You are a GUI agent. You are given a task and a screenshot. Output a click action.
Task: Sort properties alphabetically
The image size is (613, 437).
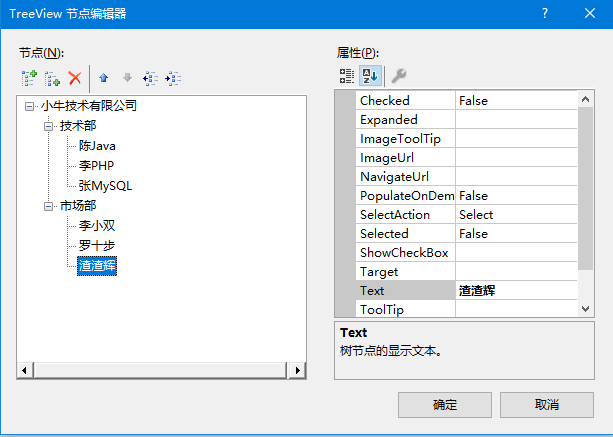click(x=370, y=76)
